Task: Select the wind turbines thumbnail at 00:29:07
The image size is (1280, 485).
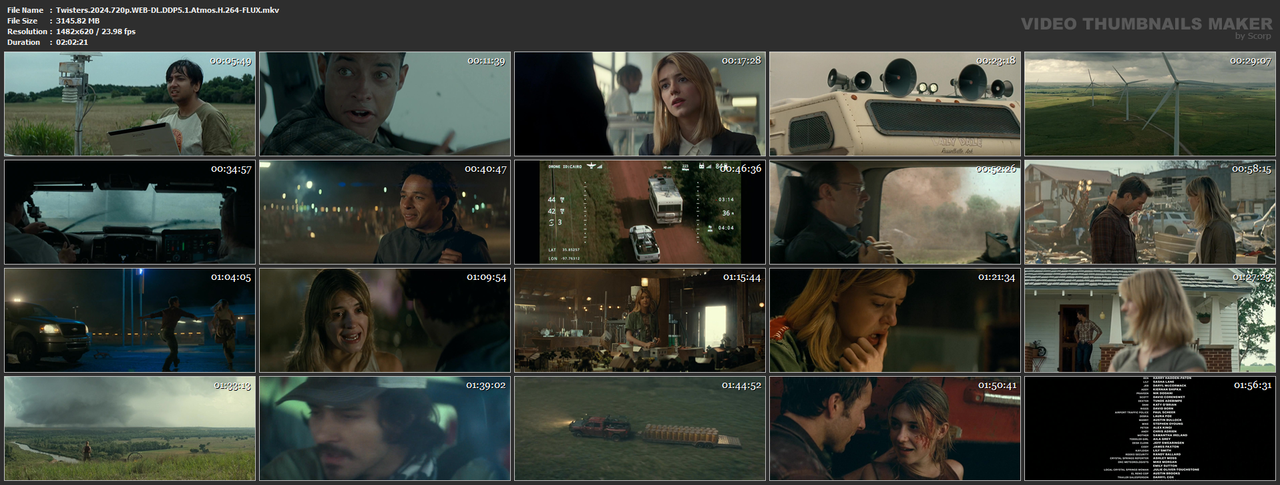Action: coord(1150,104)
